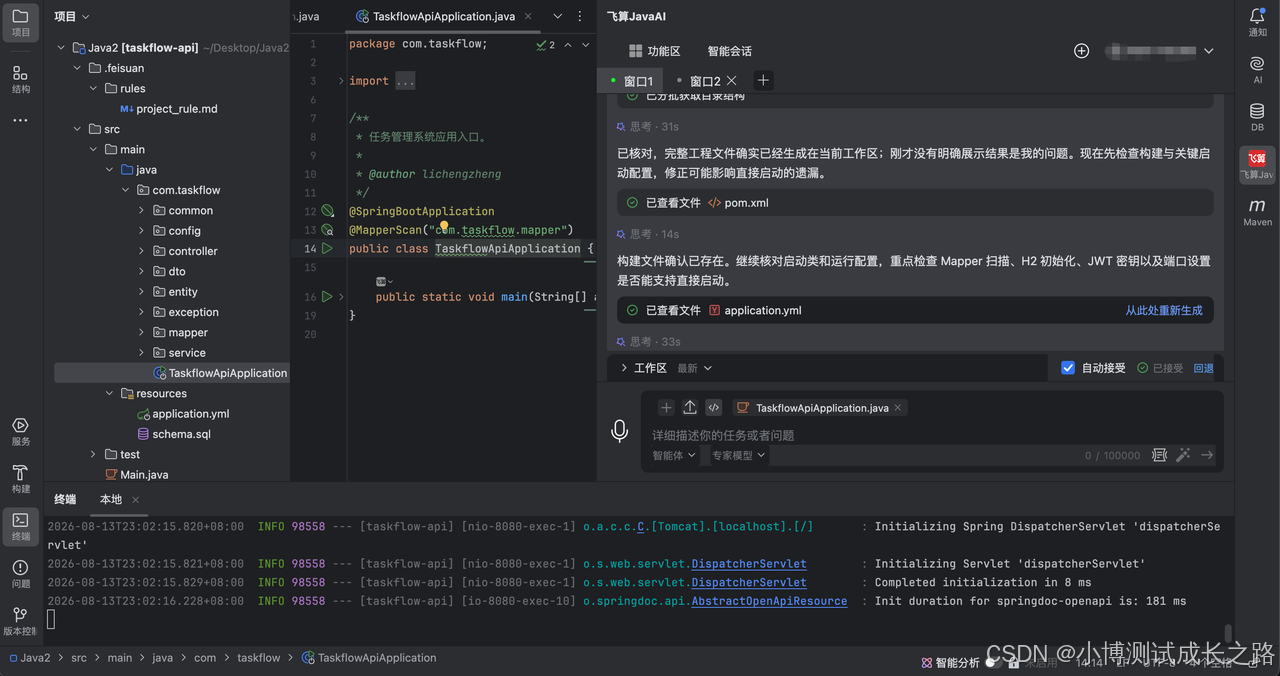Click the 从此处重新生成 link

pos(1164,311)
